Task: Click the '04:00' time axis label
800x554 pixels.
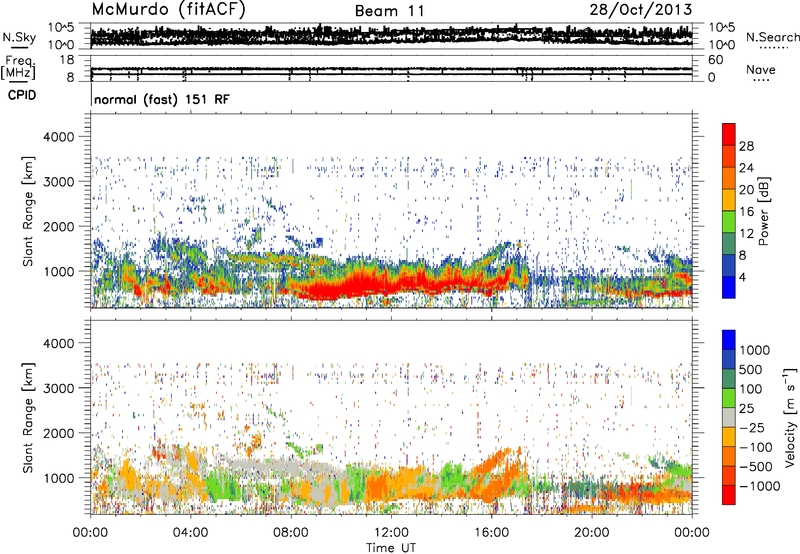Action: tap(190, 533)
